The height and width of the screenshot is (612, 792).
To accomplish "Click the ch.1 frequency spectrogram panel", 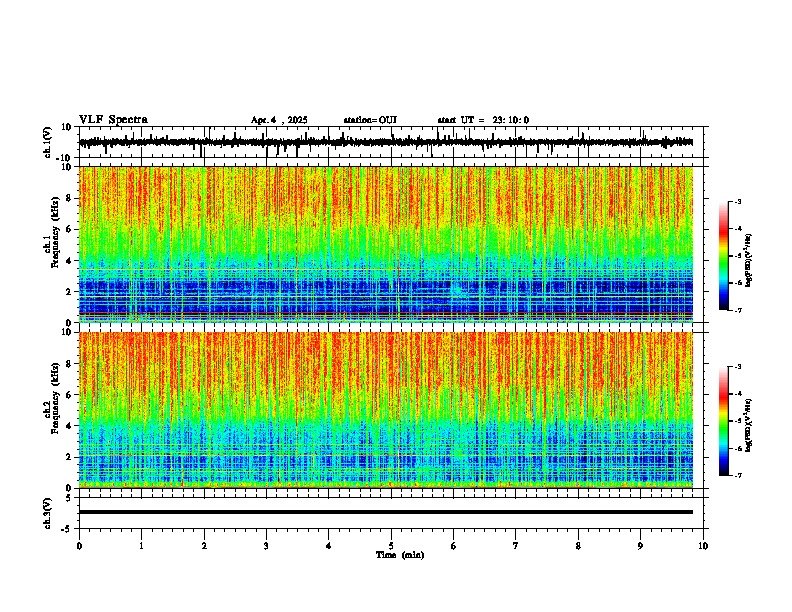I will click(x=386, y=244).
